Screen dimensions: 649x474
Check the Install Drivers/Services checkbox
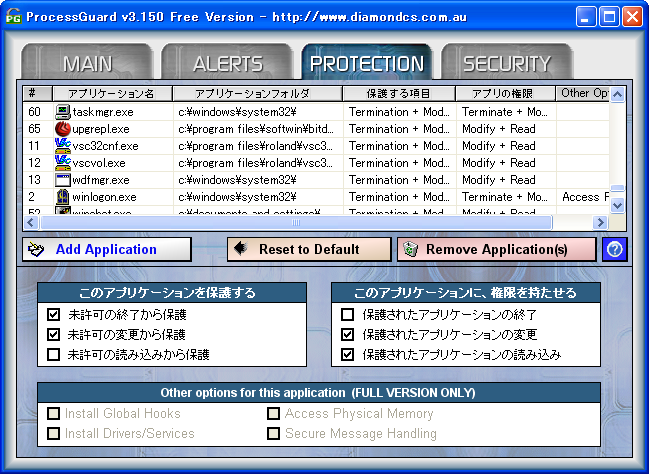point(53,433)
